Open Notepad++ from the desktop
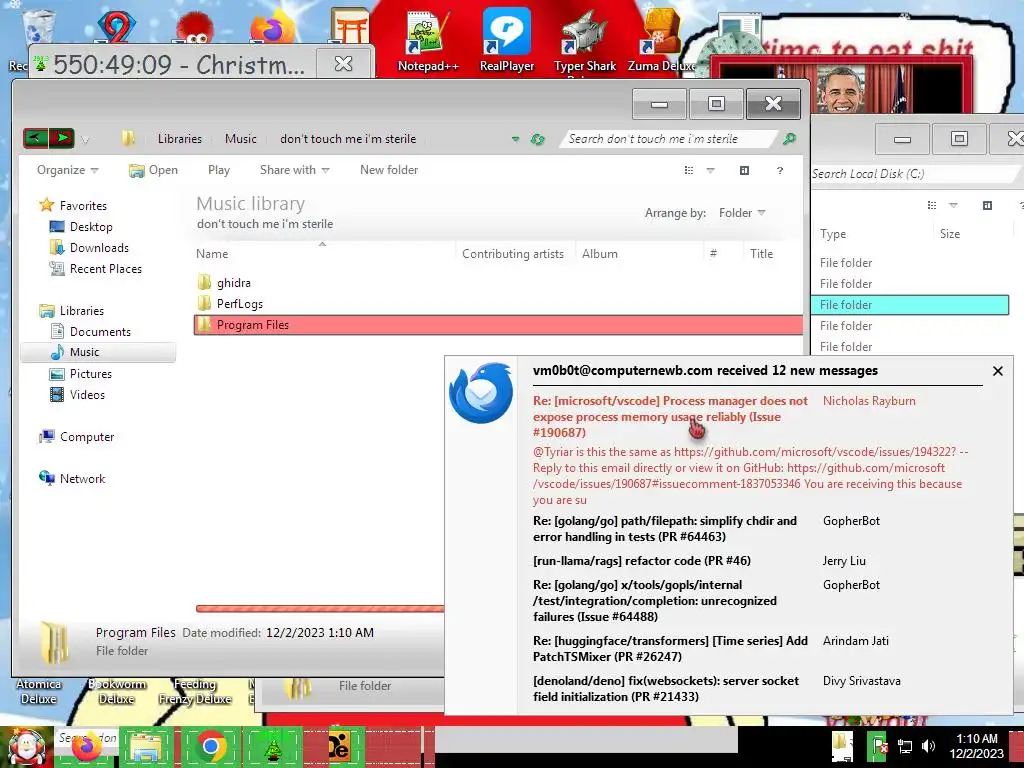The width and height of the screenshot is (1024, 768). [428, 39]
